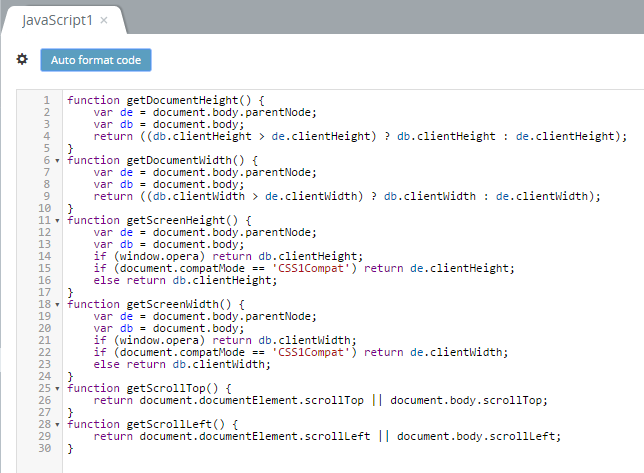This screenshot has width=644, height=473.
Task: Place cursor on 'getScreenHeight' function name
Action: [176, 220]
